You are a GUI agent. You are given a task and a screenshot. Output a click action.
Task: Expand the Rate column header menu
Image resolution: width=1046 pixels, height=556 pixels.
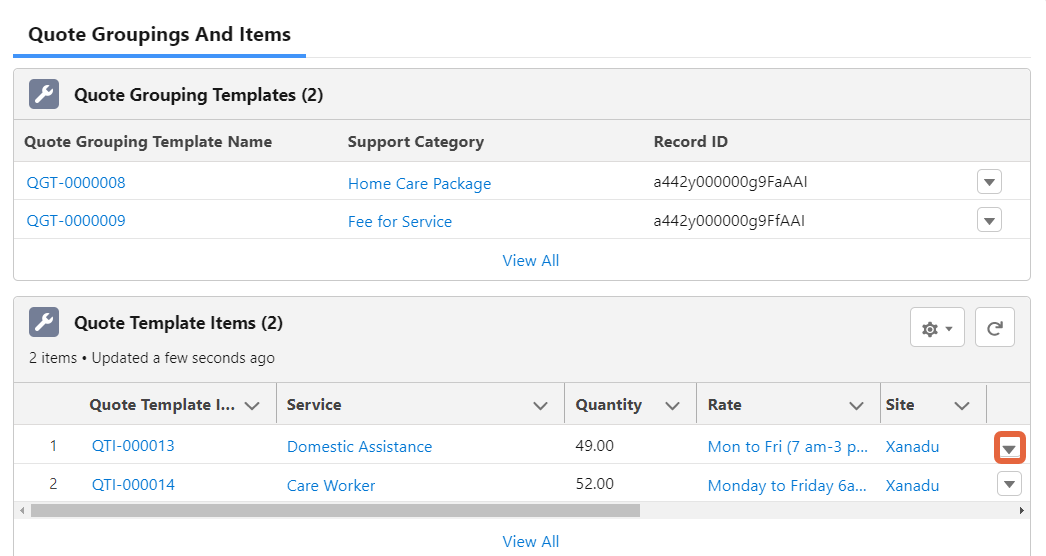856,406
